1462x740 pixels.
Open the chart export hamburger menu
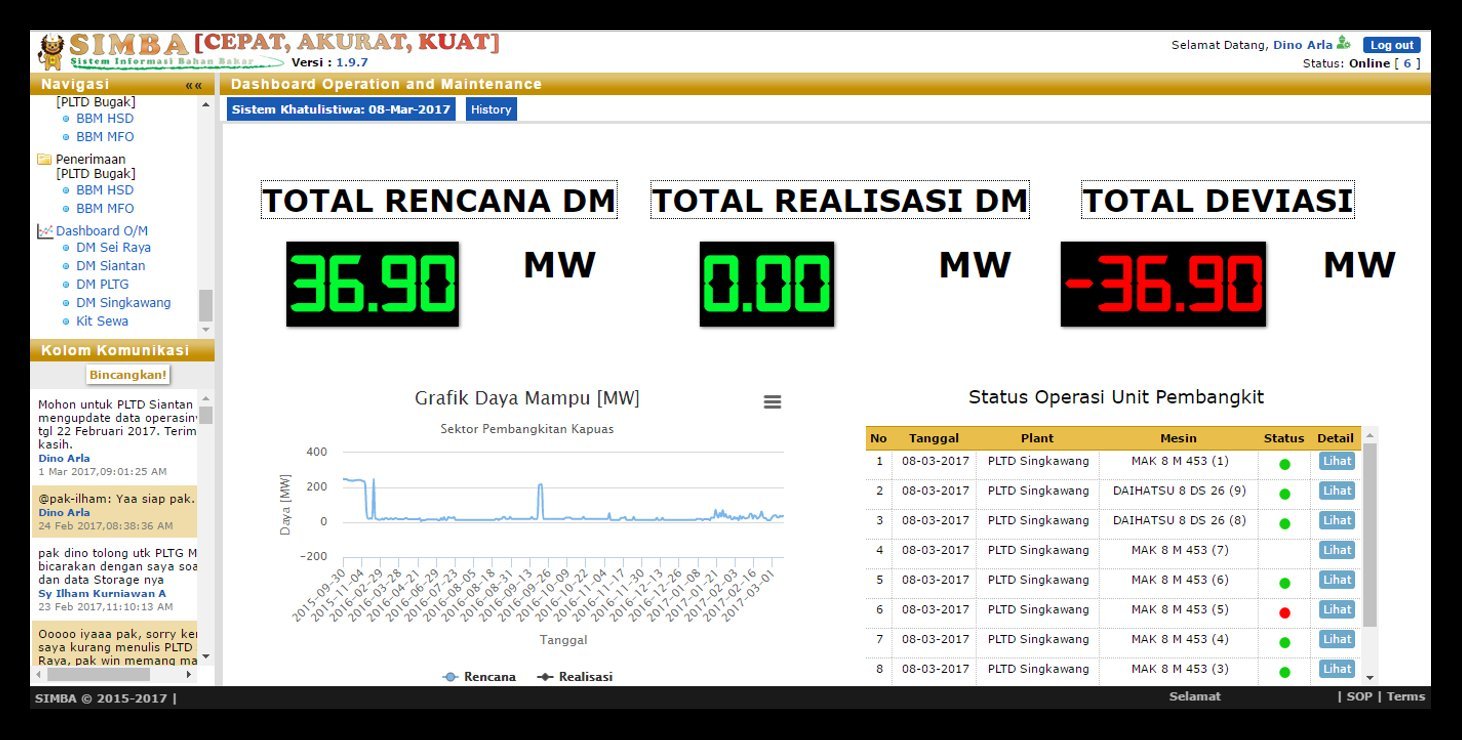(771, 400)
